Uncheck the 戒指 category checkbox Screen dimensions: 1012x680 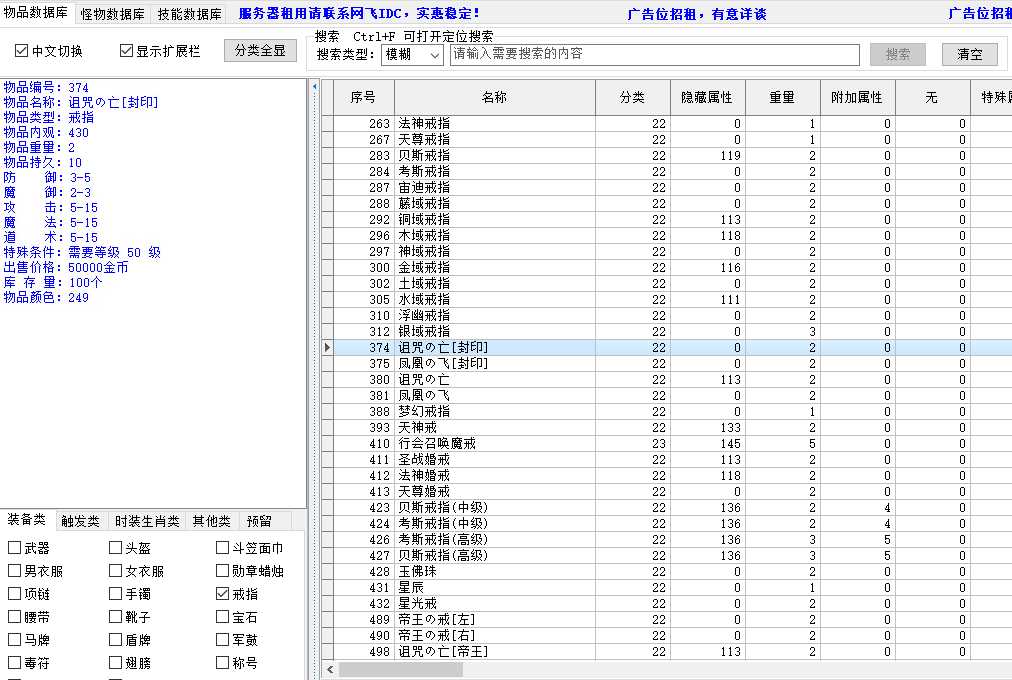(x=222, y=594)
